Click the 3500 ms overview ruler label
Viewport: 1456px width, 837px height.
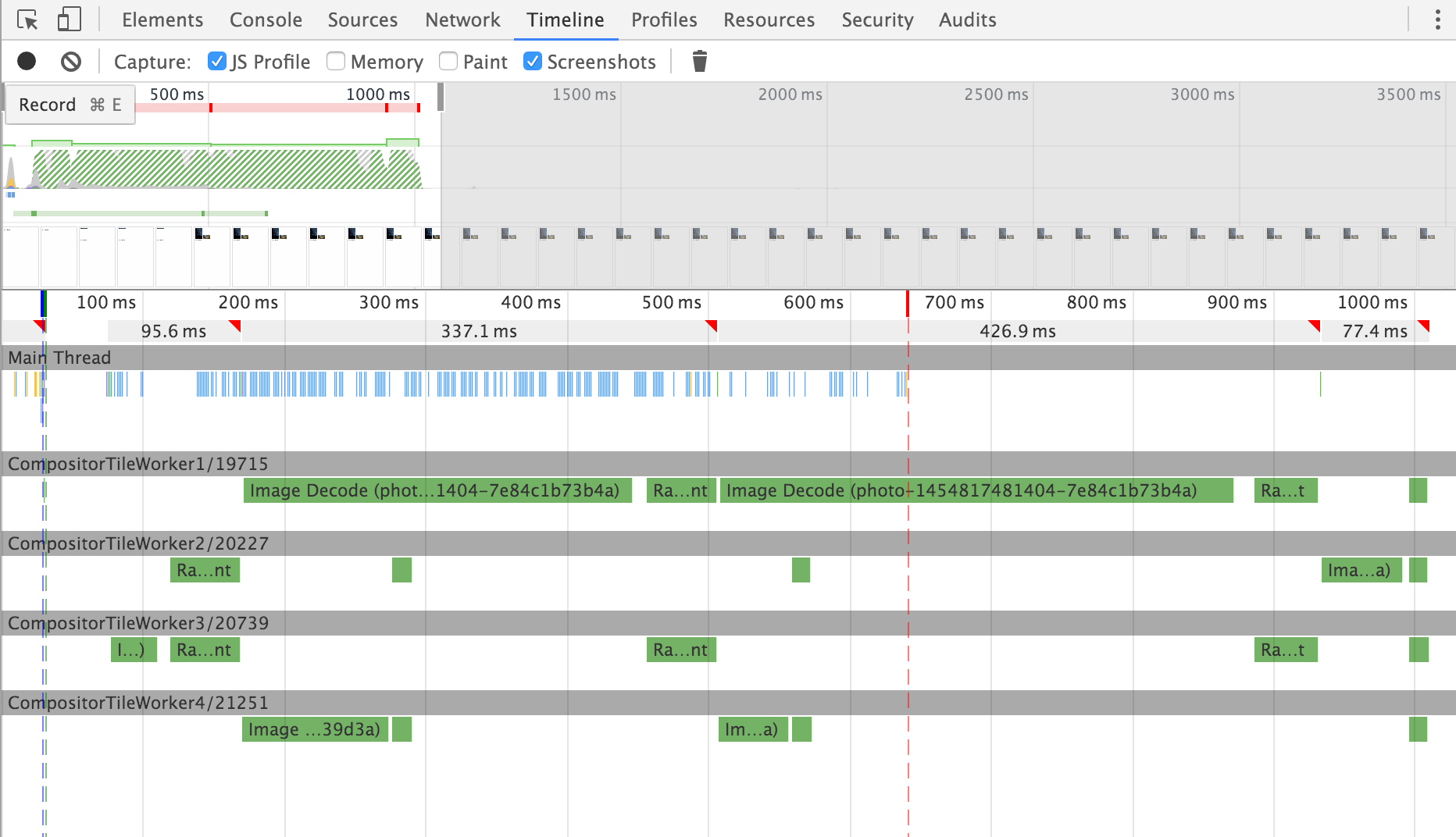[x=1408, y=94]
